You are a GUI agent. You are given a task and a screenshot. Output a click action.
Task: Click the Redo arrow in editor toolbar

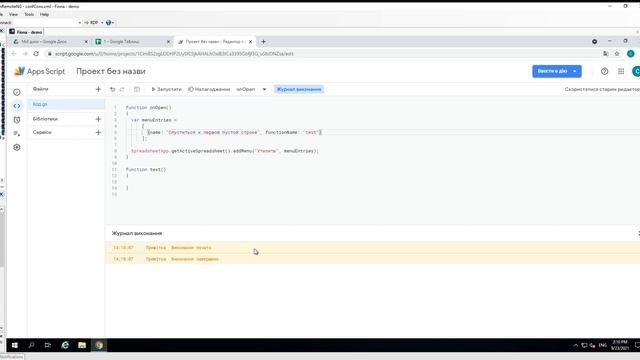coord(122,89)
